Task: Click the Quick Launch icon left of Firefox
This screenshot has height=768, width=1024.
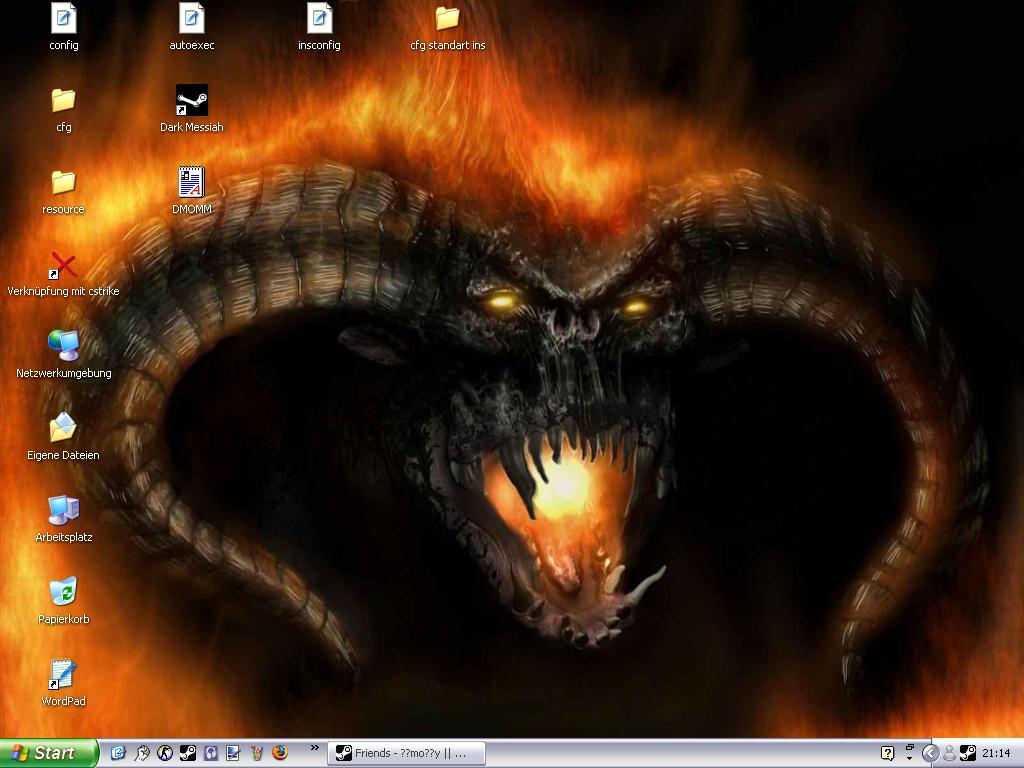Action: (x=257, y=753)
